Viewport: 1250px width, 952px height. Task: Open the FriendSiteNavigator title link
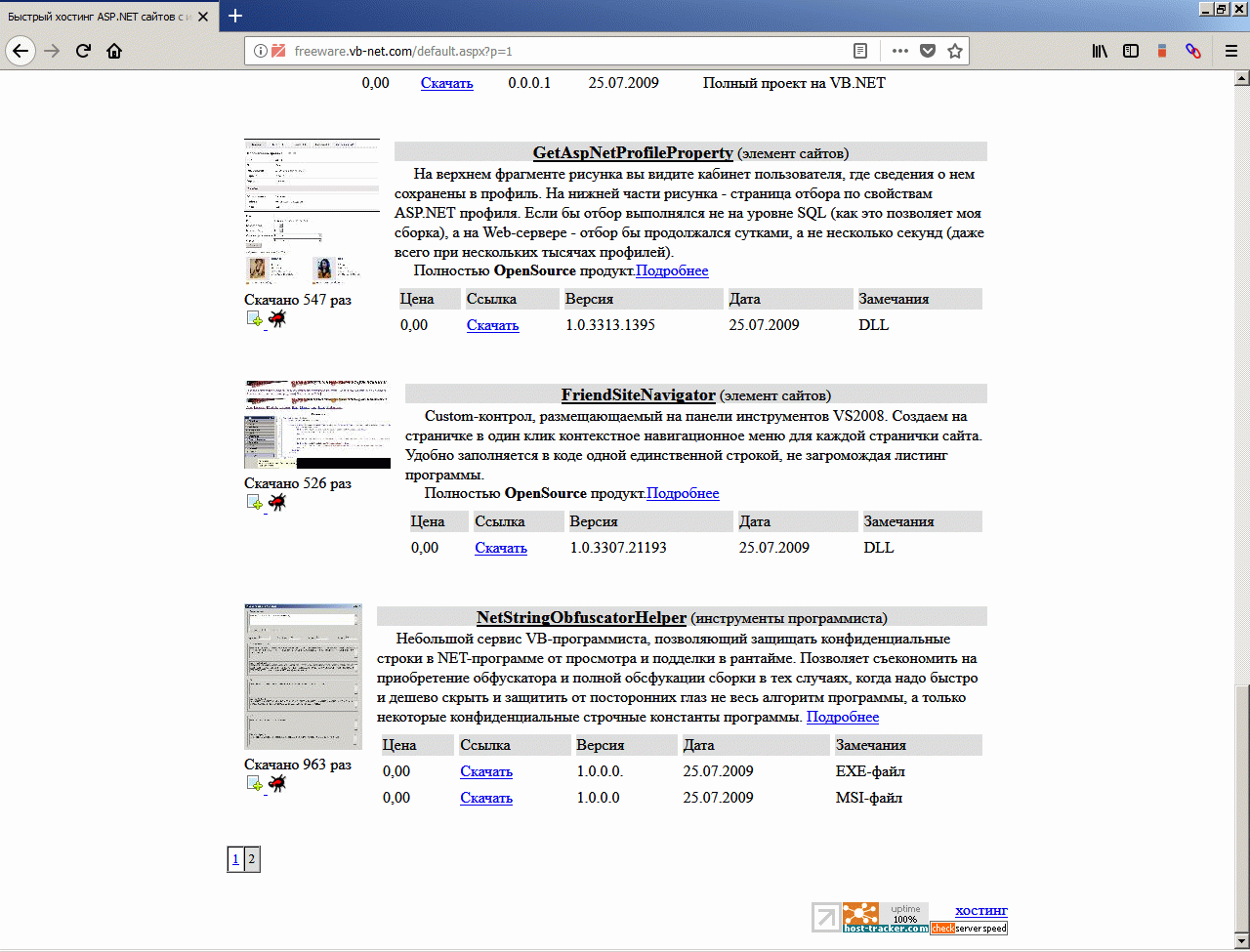[x=639, y=394]
